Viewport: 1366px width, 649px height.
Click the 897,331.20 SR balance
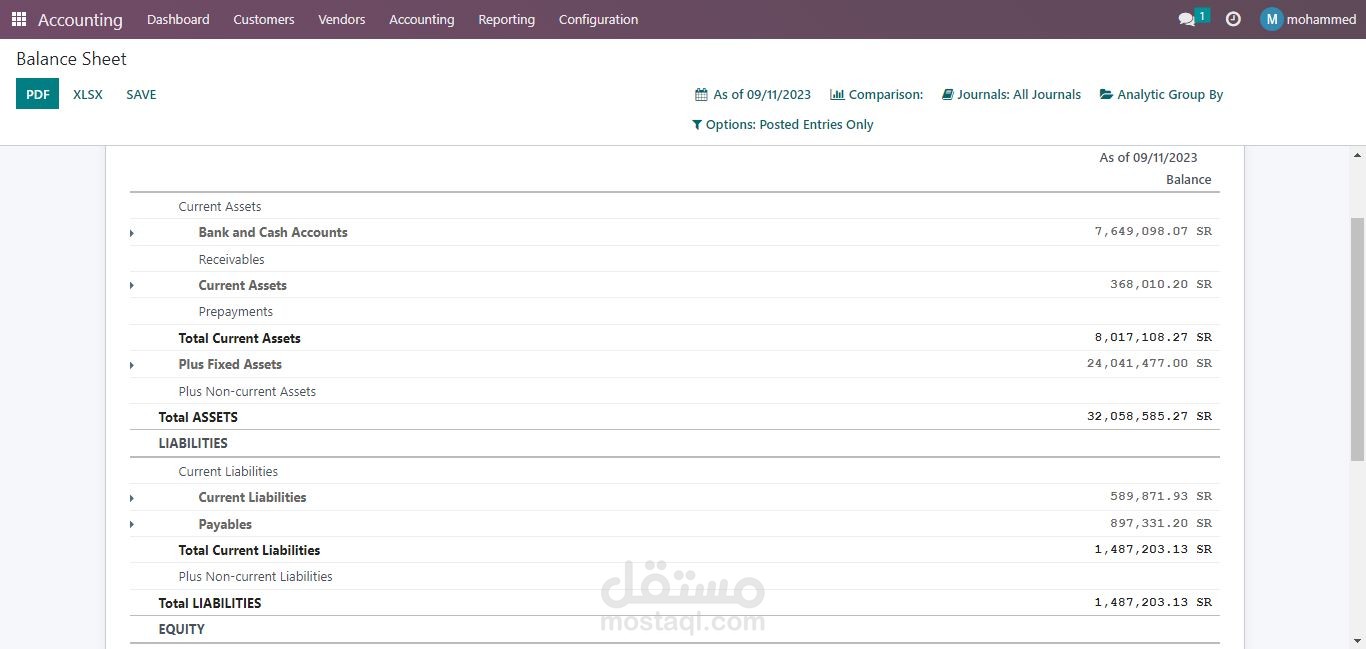click(1161, 523)
